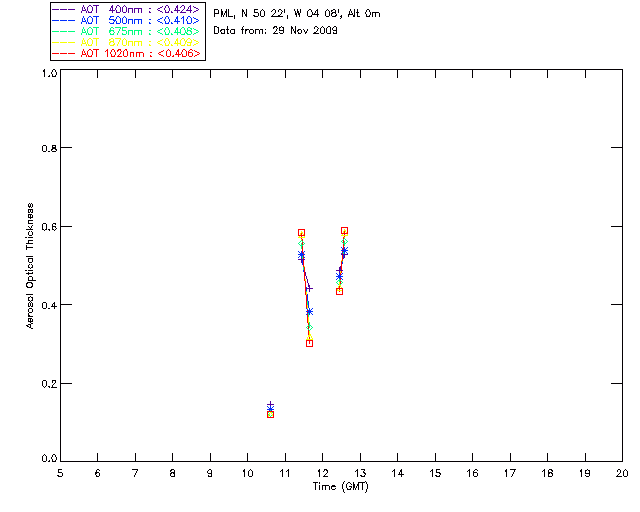Click the 0.2 y-axis tick label
Screen dimensions: 640x512
[49, 384]
